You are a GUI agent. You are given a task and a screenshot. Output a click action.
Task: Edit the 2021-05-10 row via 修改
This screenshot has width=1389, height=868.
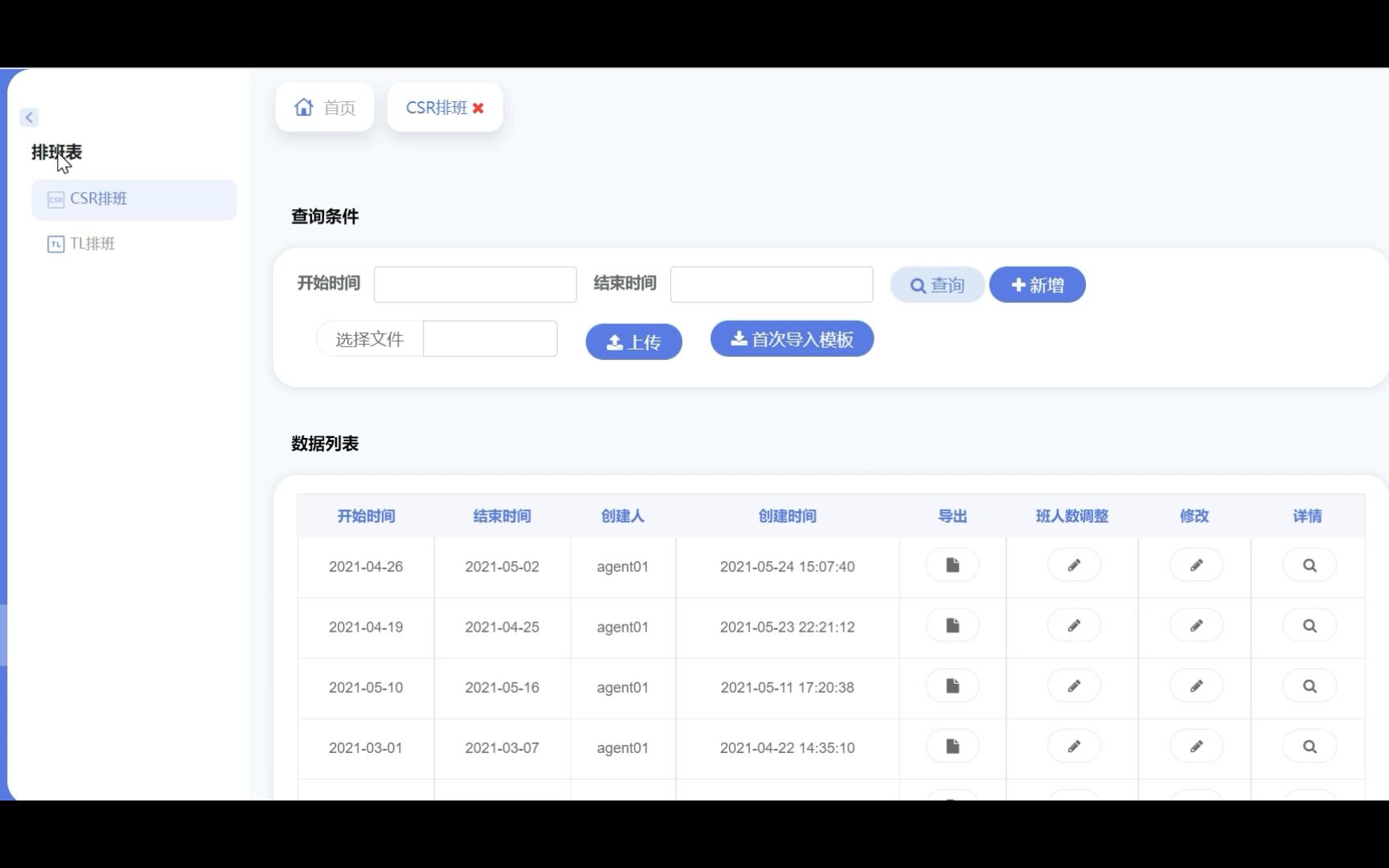1196,686
